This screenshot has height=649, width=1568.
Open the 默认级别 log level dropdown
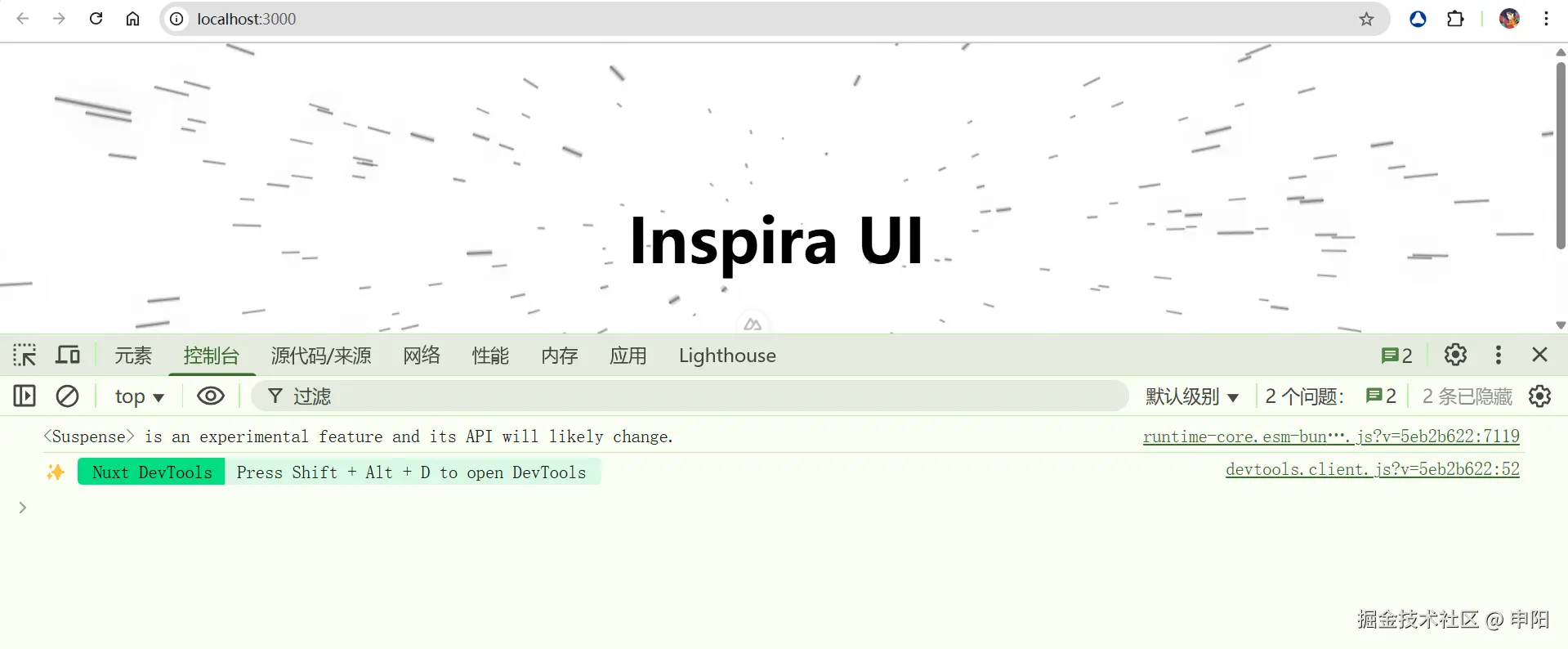[1191, 397]
